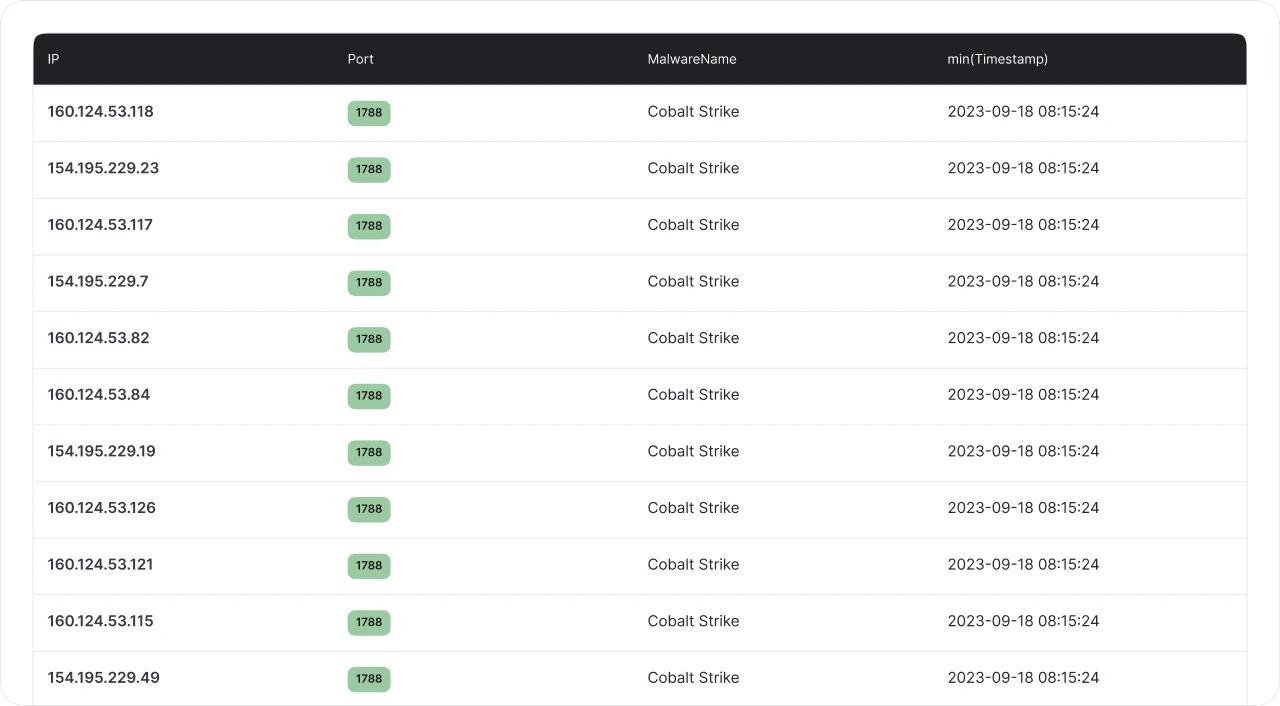Image resolution: width=1280 pixels, height=706 pixels.
Task: Sort by min(Timestamp) column header
Action: [x=997, y=59]
